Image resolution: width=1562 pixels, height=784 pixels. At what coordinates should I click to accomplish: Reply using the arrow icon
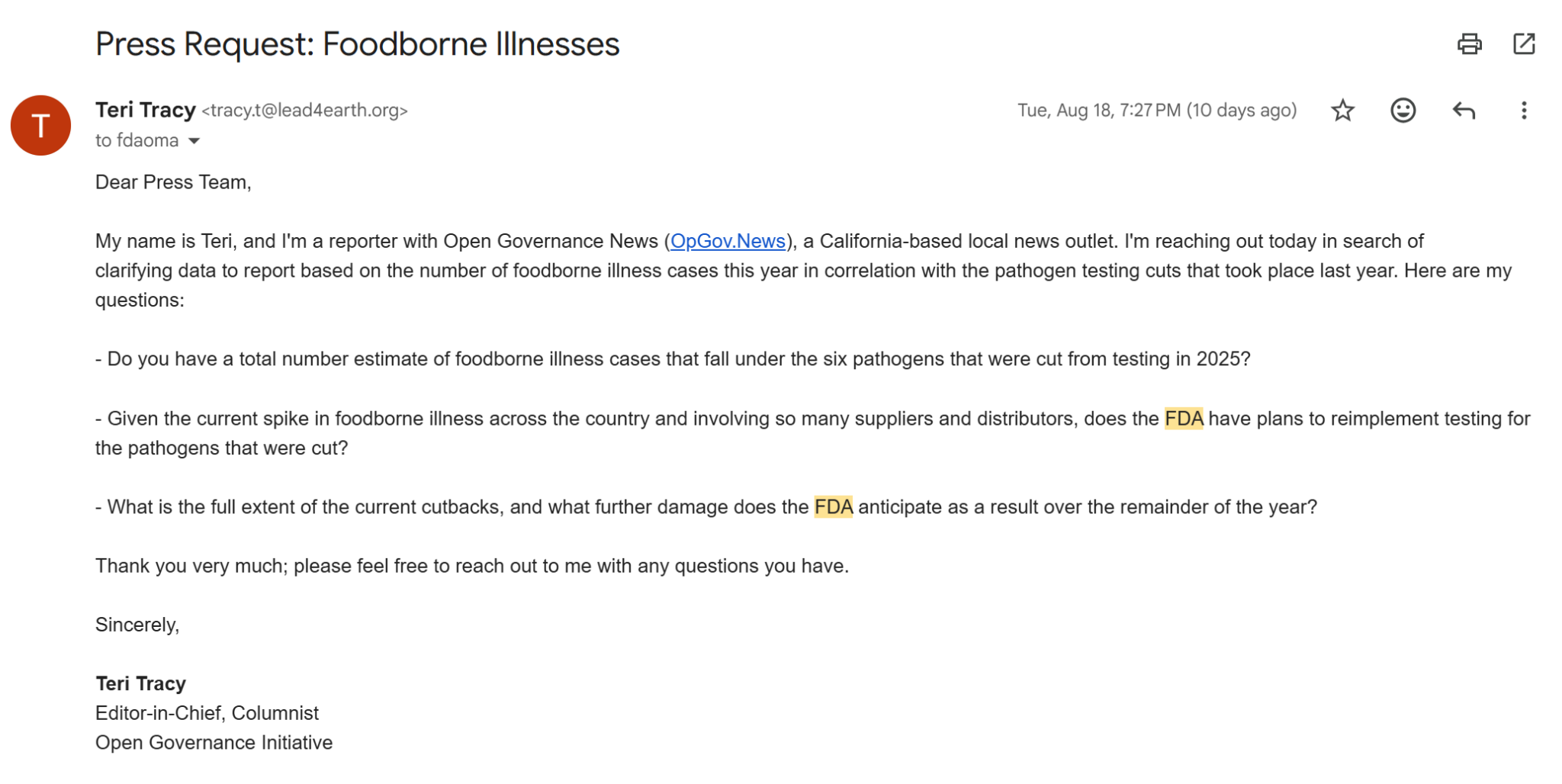click(x=1464, y=111)
